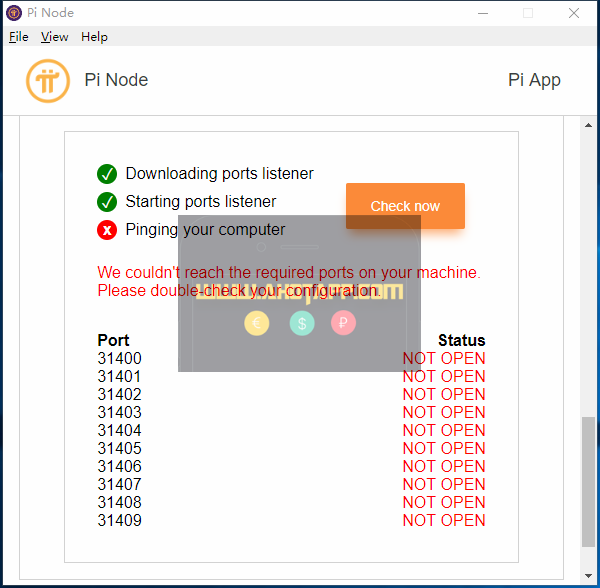Image resolution: width=600 pixels, height=588 pixels.
Task: Close the Pi Node window
Action: (574, 13)
